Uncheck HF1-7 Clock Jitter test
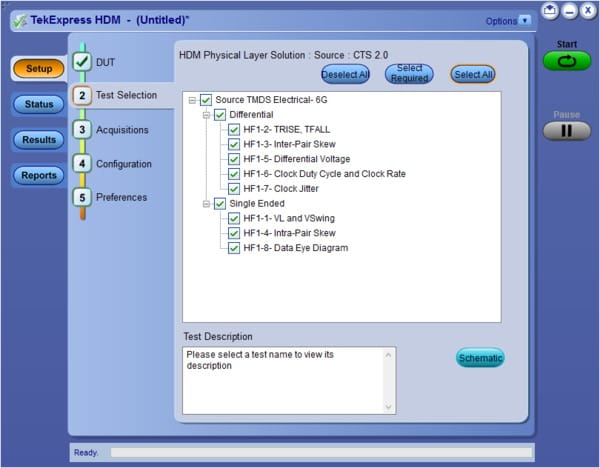600x468 pixels. [234, 188]
